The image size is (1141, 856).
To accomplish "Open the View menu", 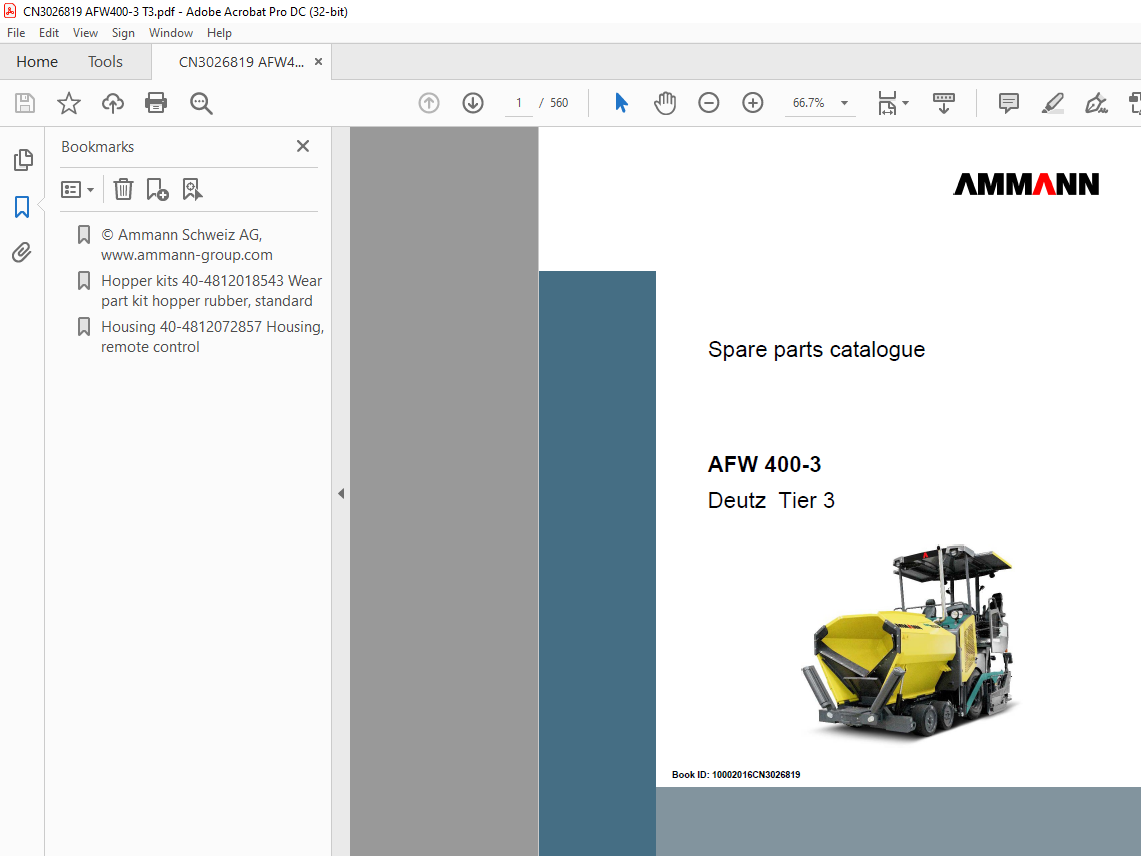I will point(85,33).
